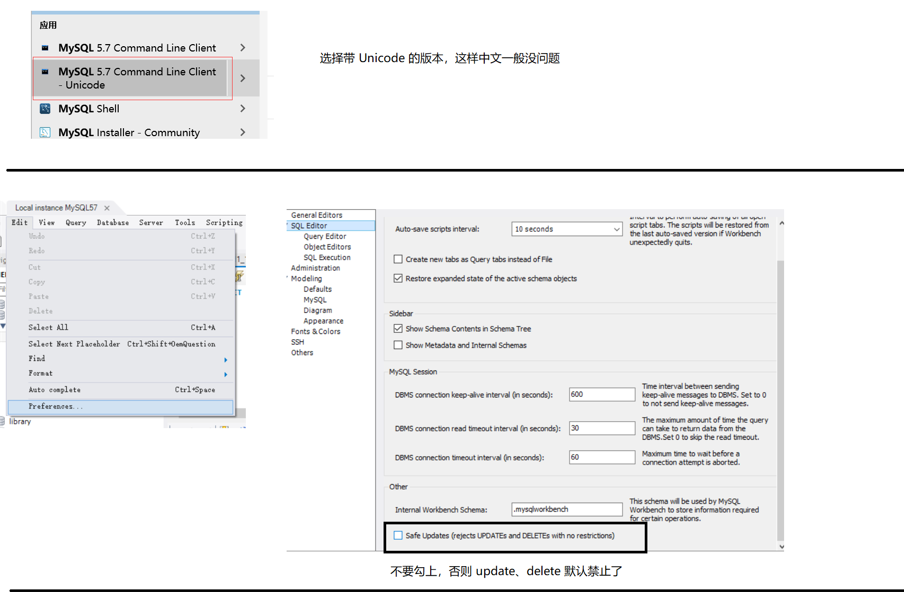Image resolution: width=904 pixels, height=592 pixels.
Task: Click scroll down arrow in preferences pane
Action: 781,546
